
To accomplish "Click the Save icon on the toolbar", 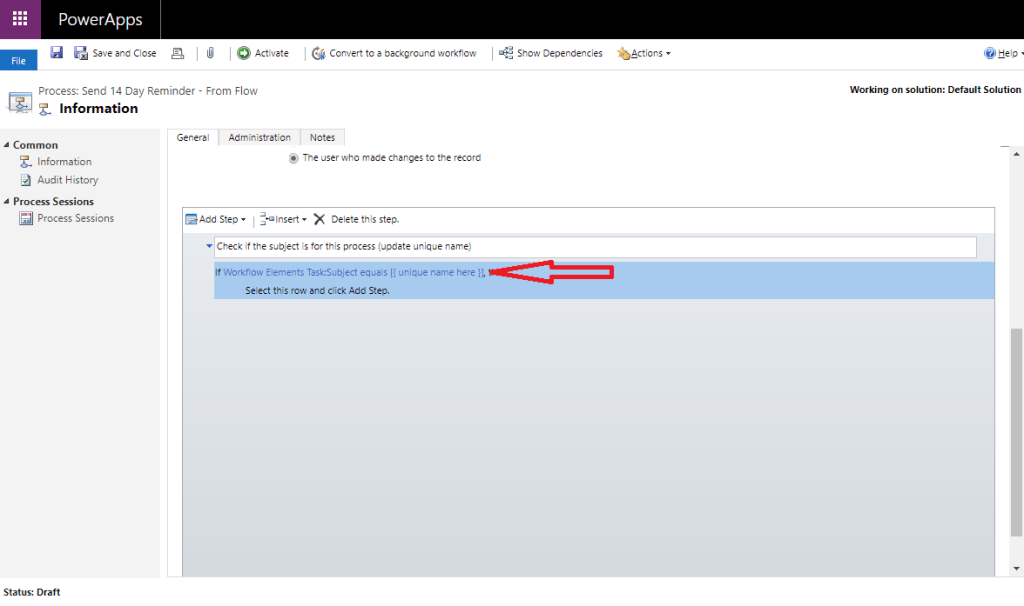I will click(x=55, y=52).
